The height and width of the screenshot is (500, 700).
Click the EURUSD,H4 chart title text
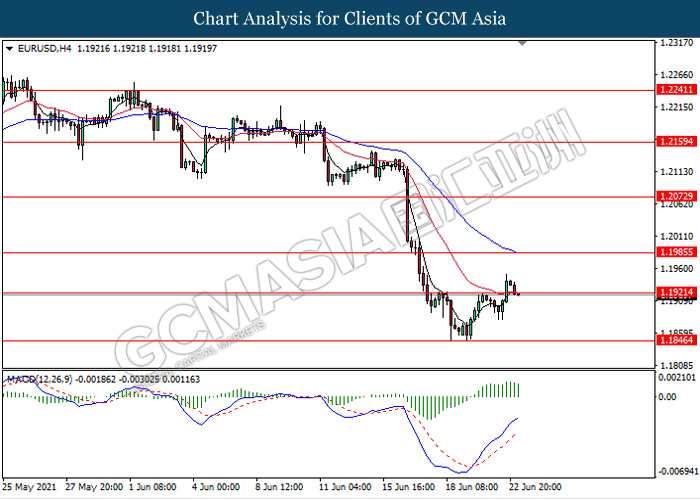[44, 49]
